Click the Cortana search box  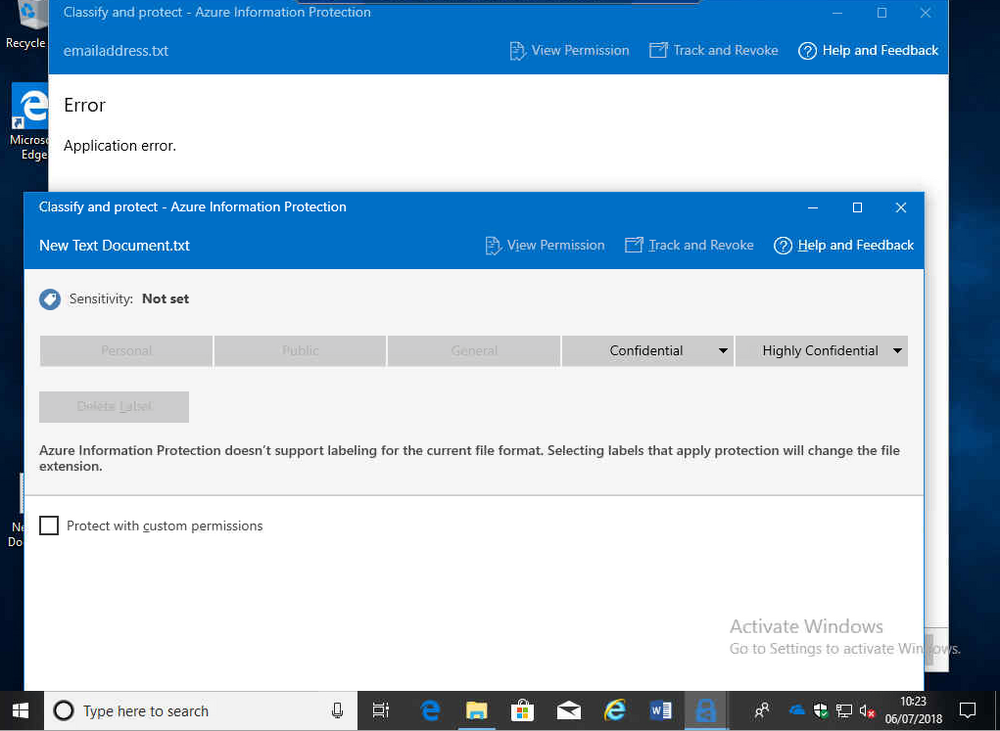[x=200, y=711]
